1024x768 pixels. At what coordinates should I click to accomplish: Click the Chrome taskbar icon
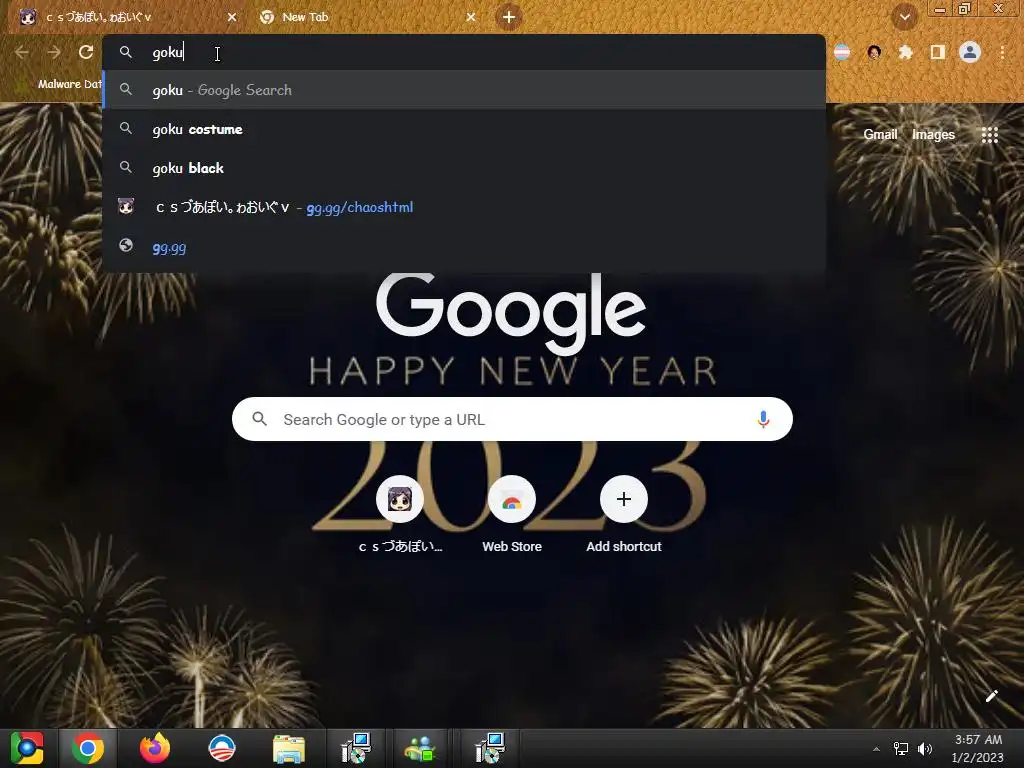point(88,748)
